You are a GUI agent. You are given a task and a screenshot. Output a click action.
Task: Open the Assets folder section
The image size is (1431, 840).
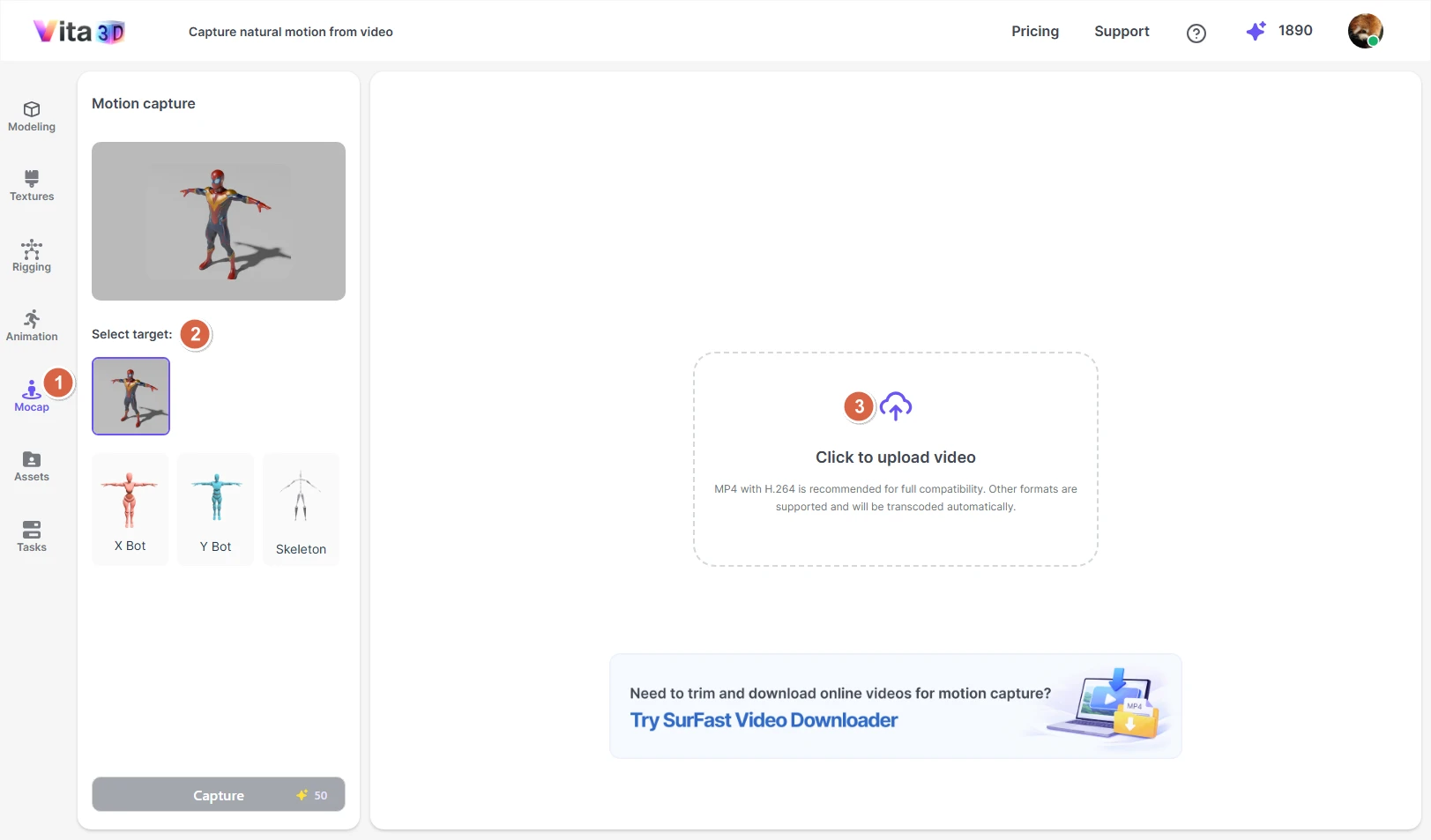coord(32,466)
